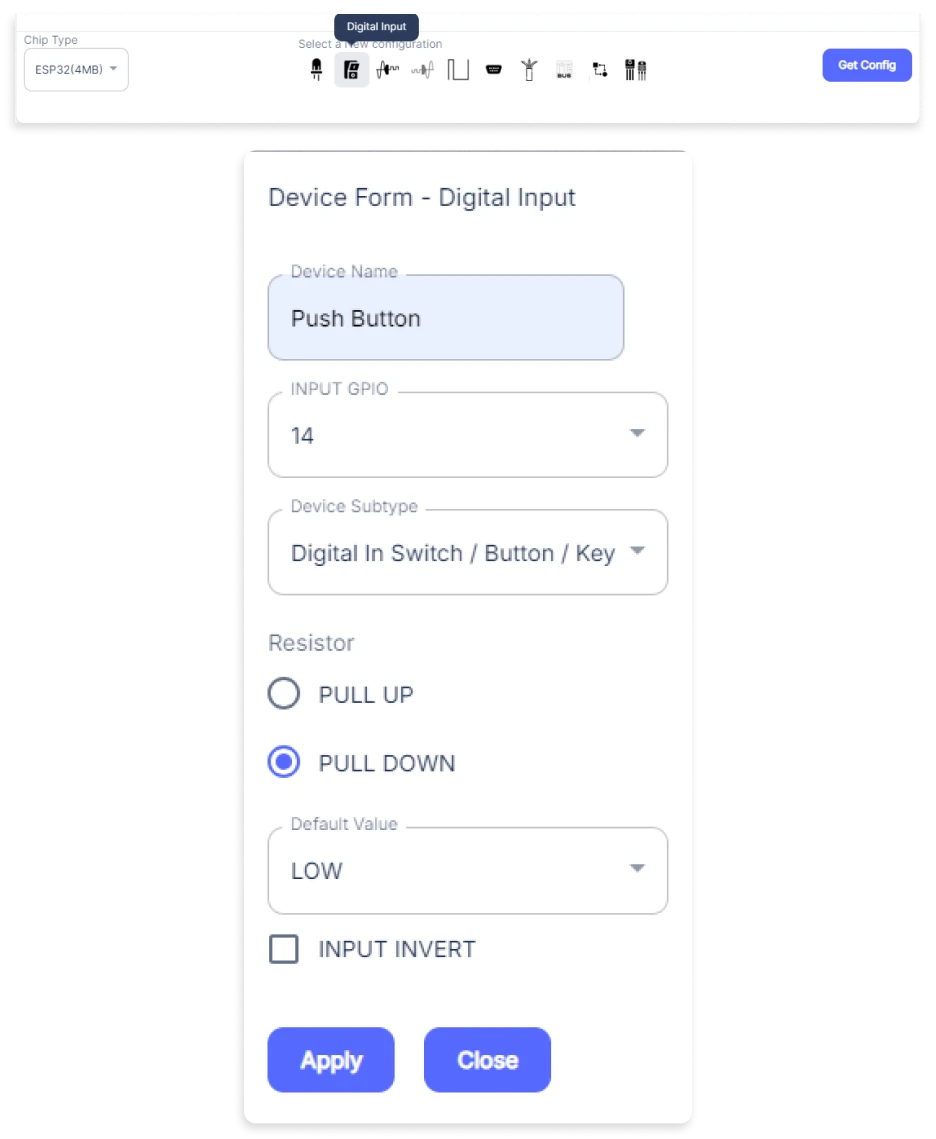This screenshot has height=1139, width=936.
Task: Enable the INPUT INVERT checkbox
Action: (285, 949)
